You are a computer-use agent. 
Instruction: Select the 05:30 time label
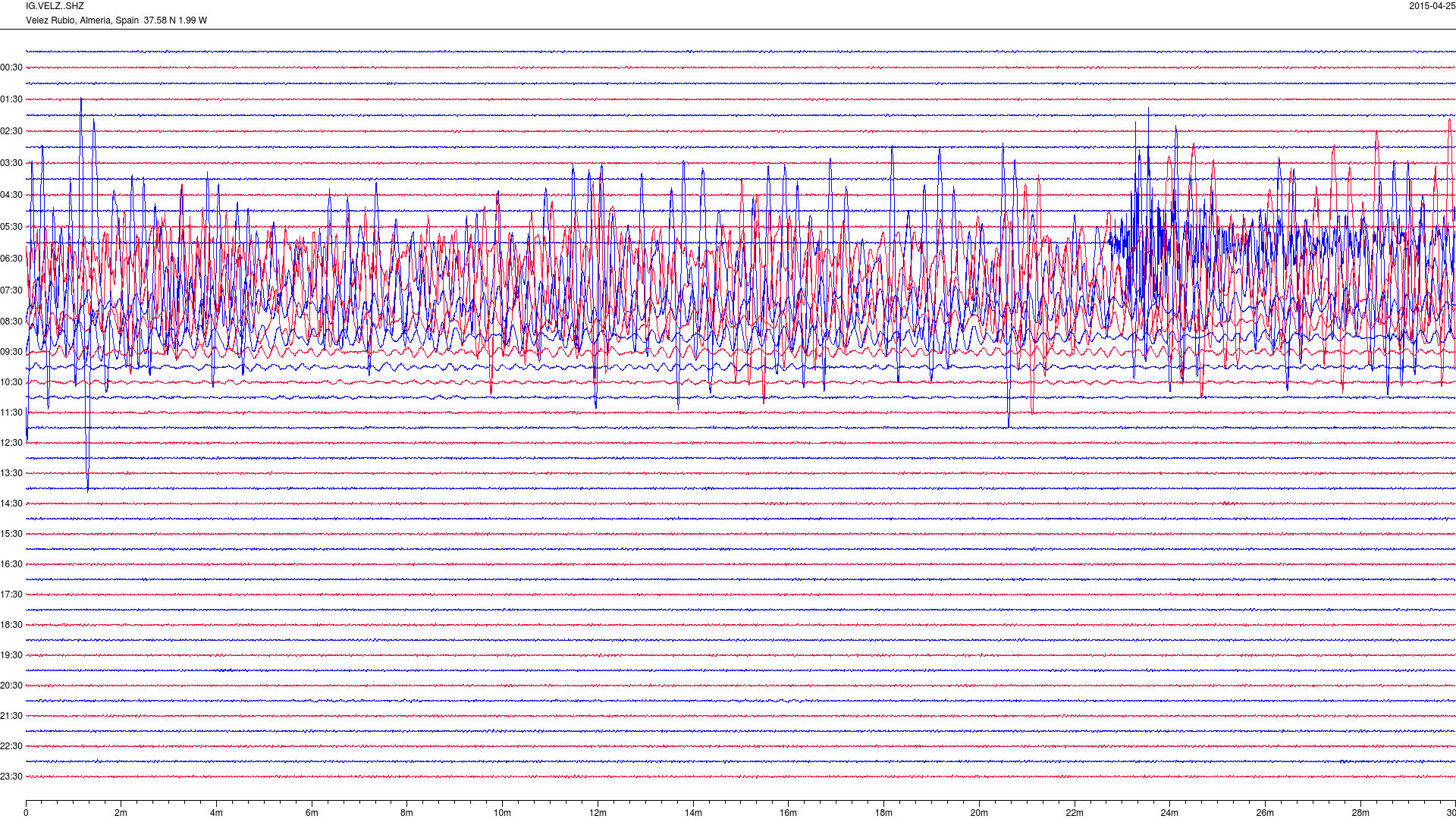tap(11, 227)
